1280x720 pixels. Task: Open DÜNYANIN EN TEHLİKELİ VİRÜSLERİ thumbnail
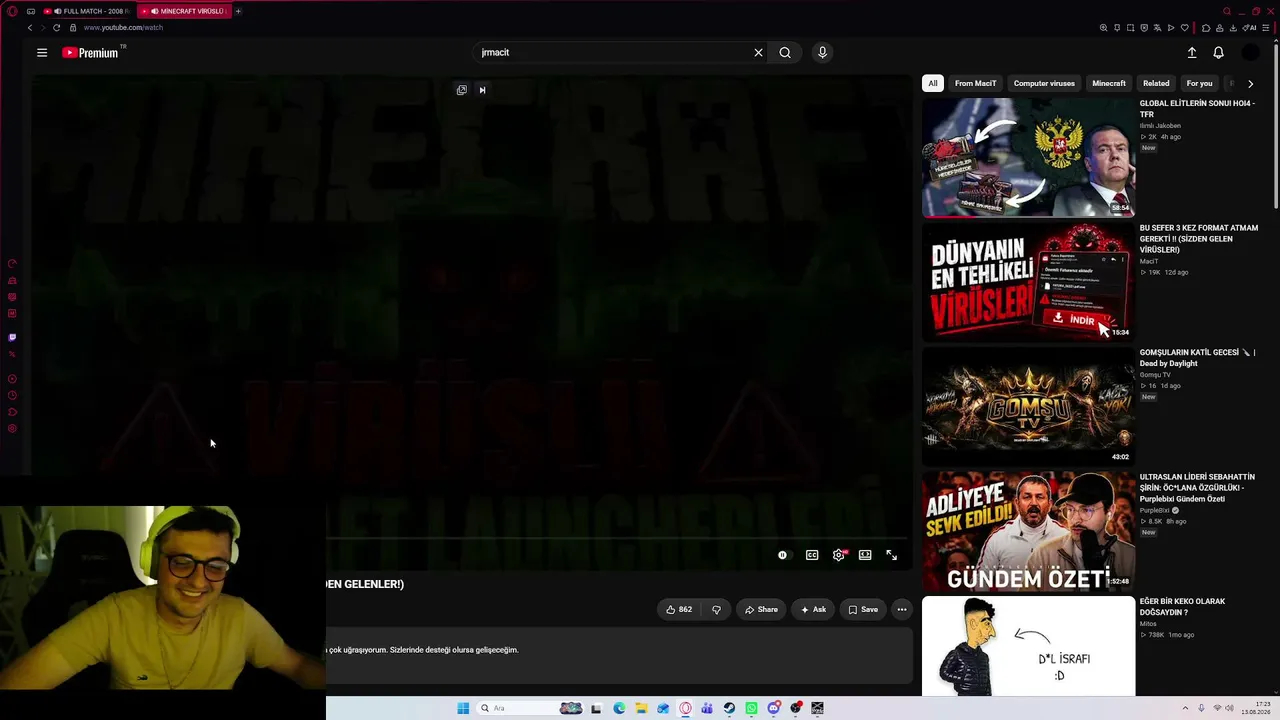(1028, 282)
